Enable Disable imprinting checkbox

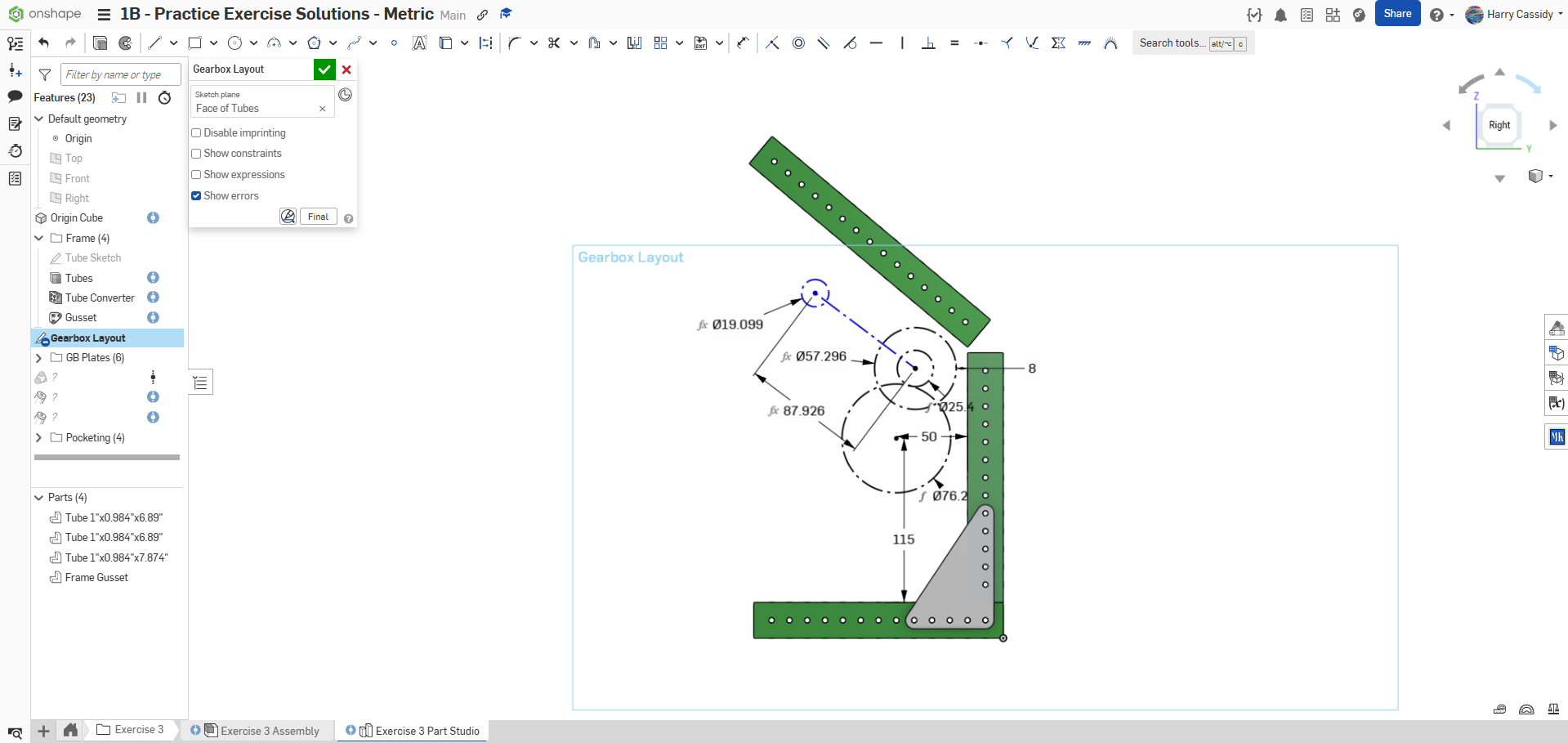coord(196,133)
